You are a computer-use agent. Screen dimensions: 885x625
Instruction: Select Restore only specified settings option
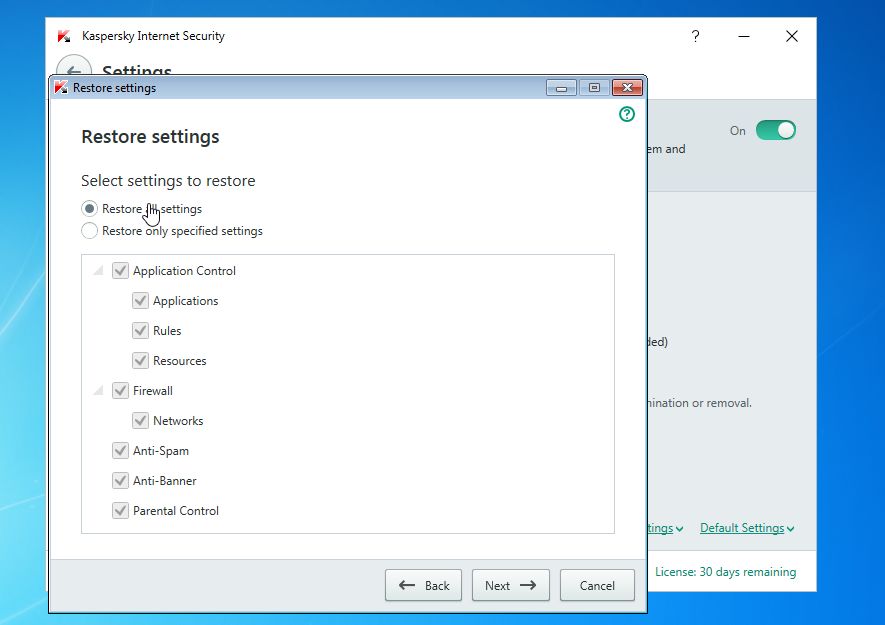(x=89, y=231)
